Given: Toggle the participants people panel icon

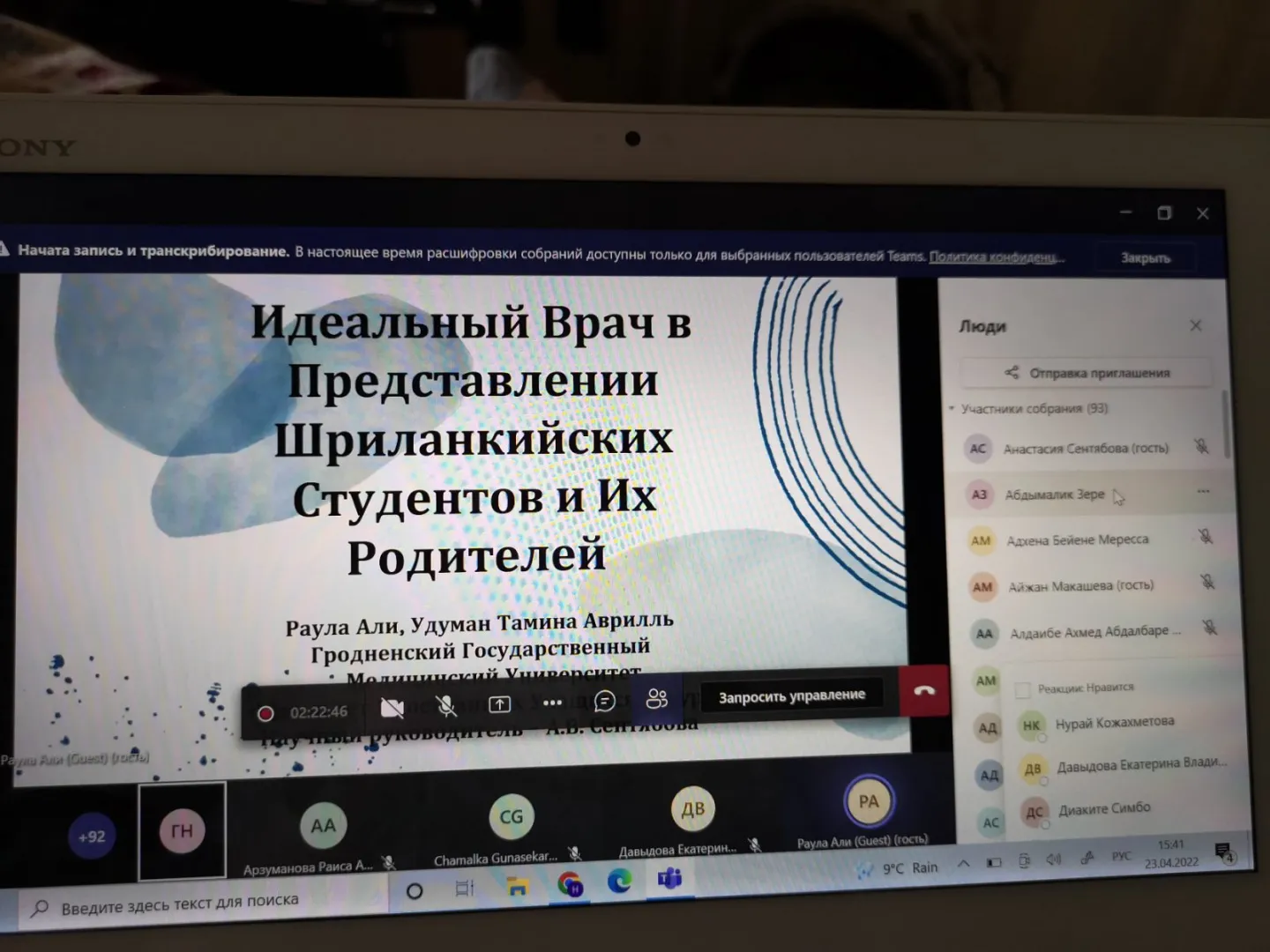Looking at the screenshot, I should pos(657,699).
